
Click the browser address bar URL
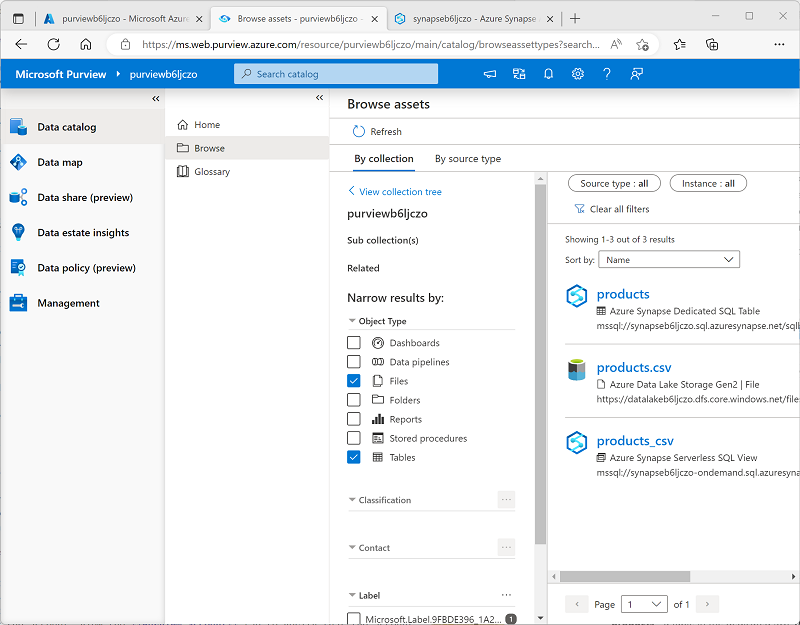click(371, 45)
